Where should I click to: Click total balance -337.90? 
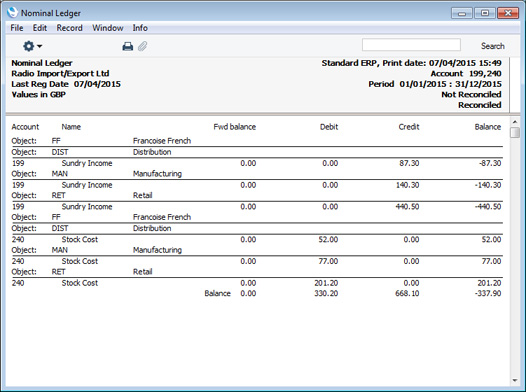tap(488, 293)
